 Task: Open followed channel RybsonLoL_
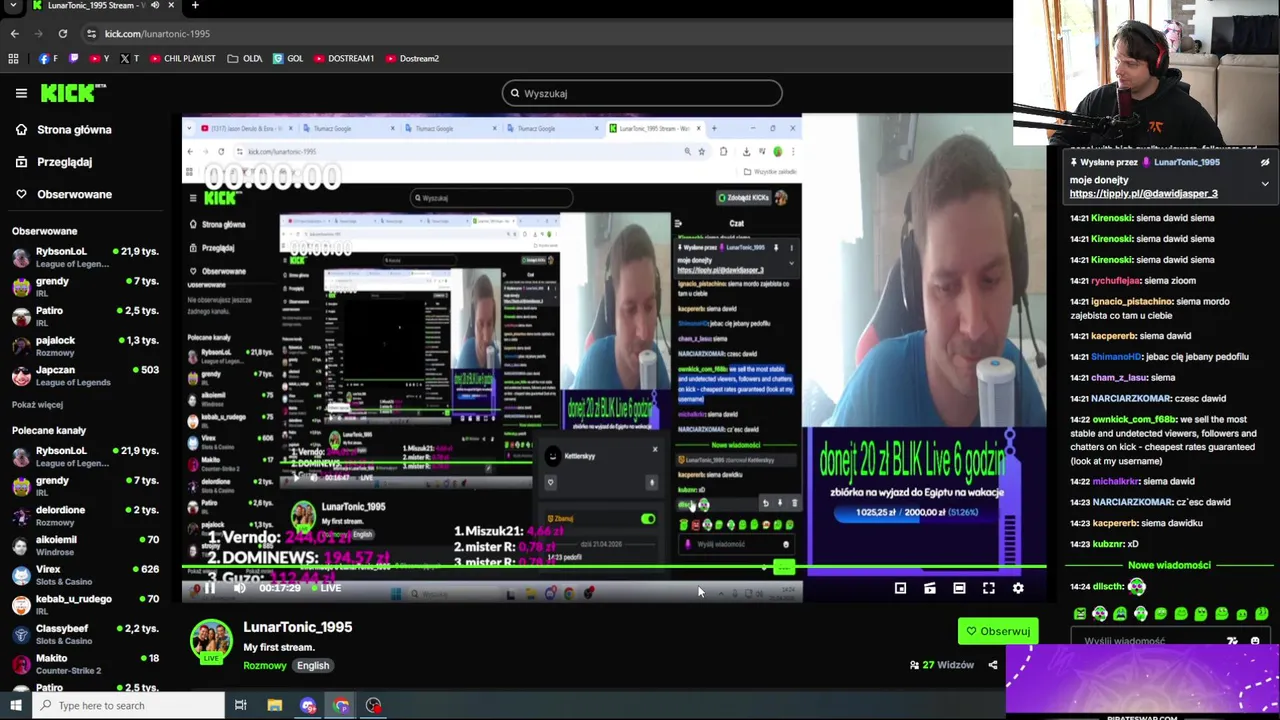(x=85, y=257)
